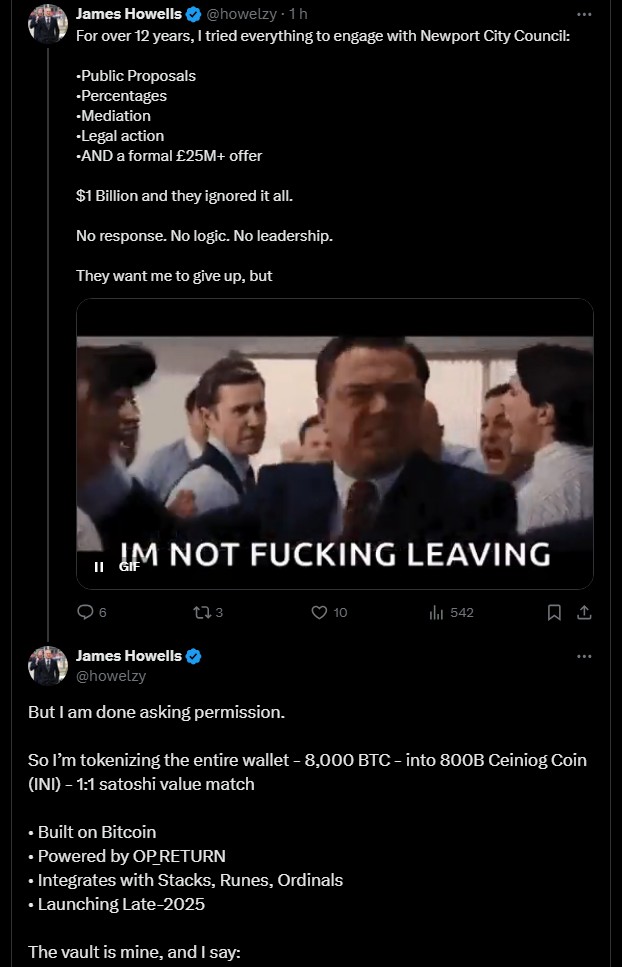Click @howelzy handle in top tweet
The width and height of the screenshot is (622, 967).
click(241, 14)
